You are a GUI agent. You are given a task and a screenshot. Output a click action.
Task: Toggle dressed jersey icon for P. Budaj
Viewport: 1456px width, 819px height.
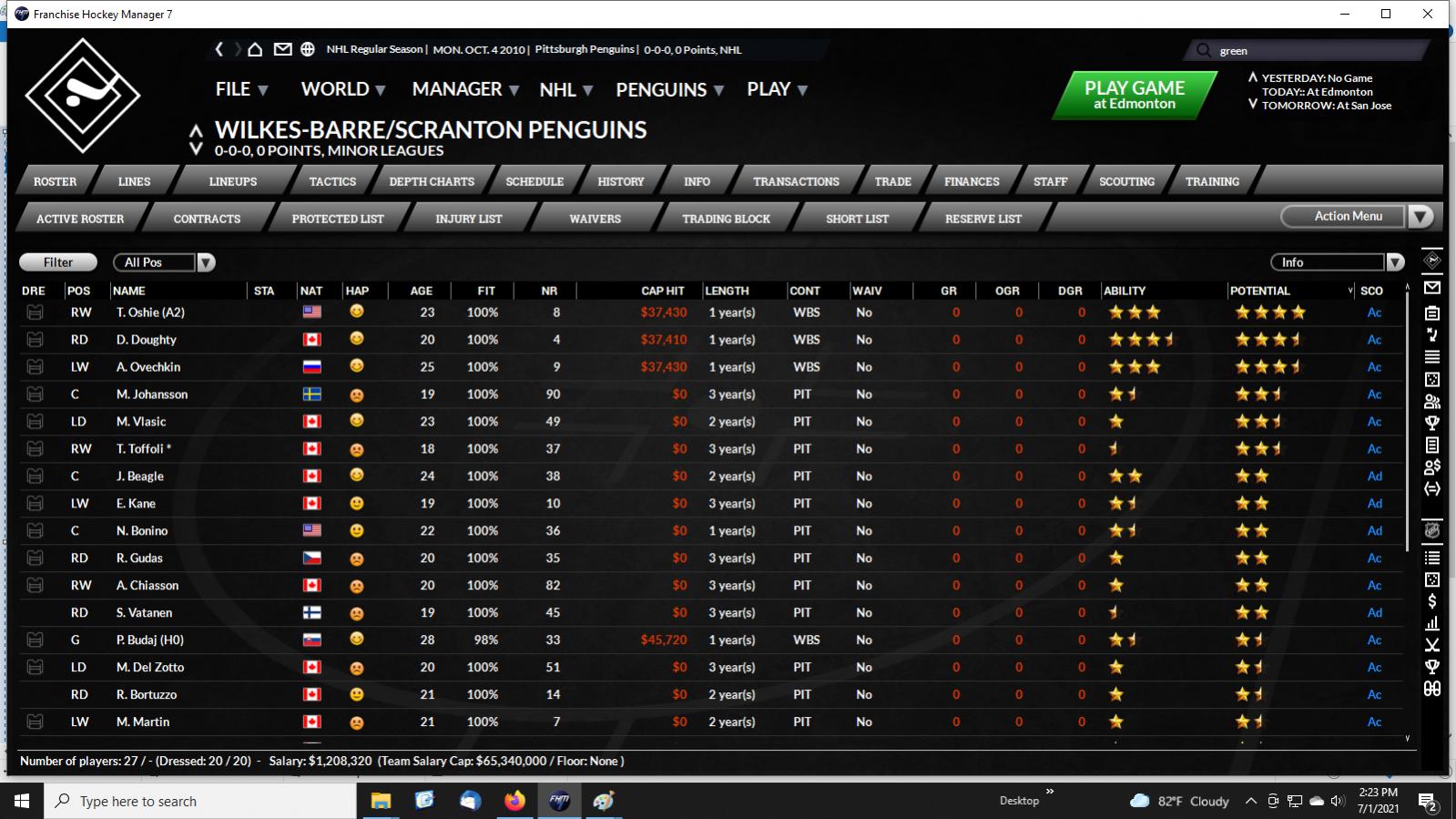pyautogui.click(x=35, y=640)
